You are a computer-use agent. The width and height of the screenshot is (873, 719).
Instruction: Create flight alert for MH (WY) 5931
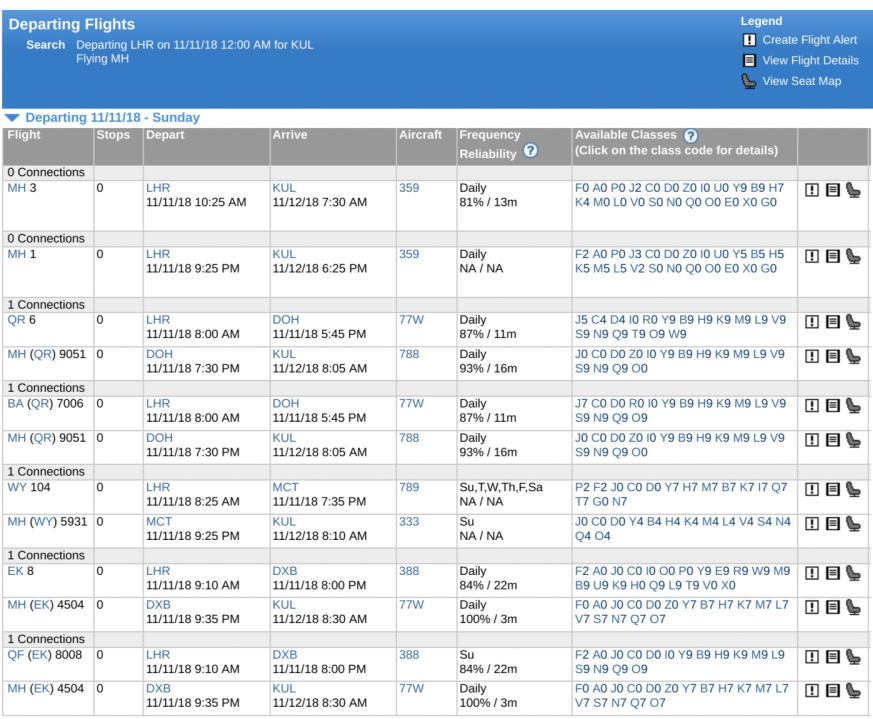tap(812, 524)
